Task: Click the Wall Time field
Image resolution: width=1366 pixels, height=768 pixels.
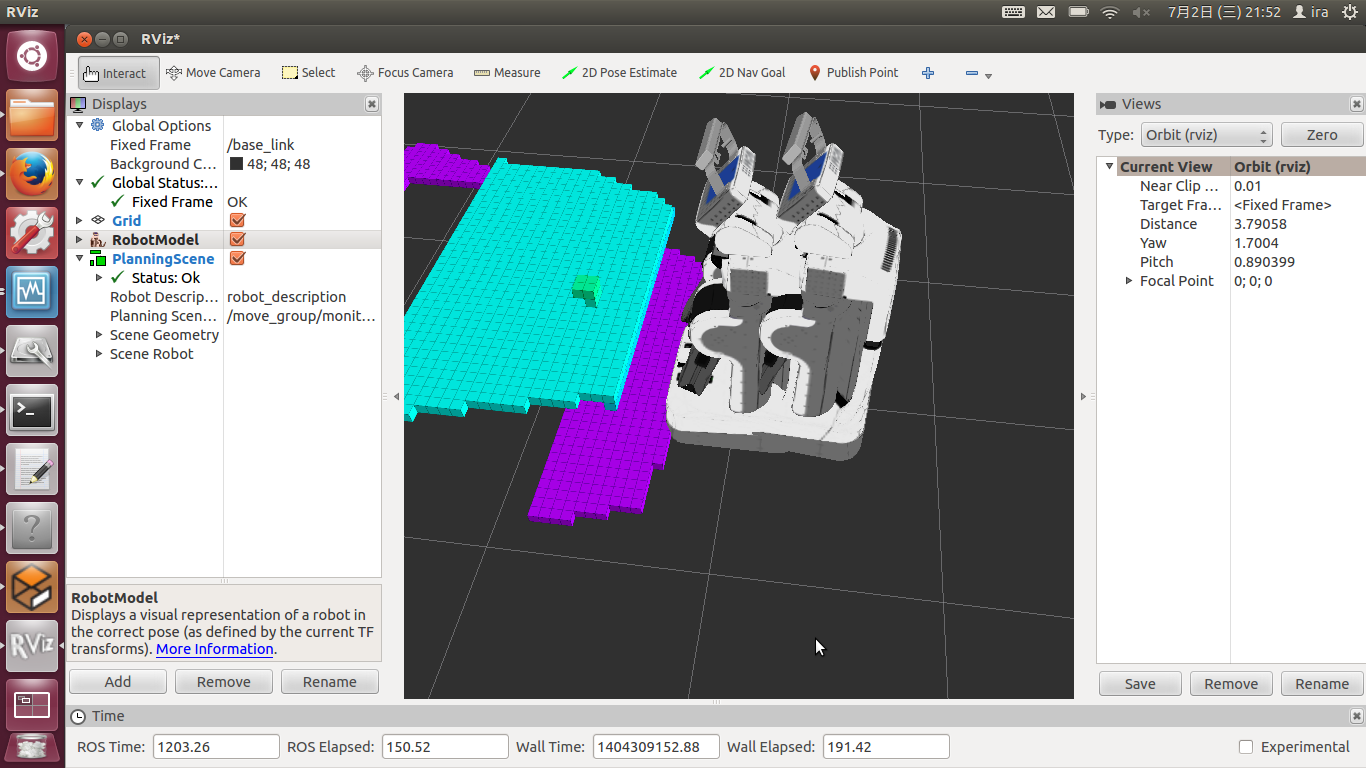Action: click(656, 747)
